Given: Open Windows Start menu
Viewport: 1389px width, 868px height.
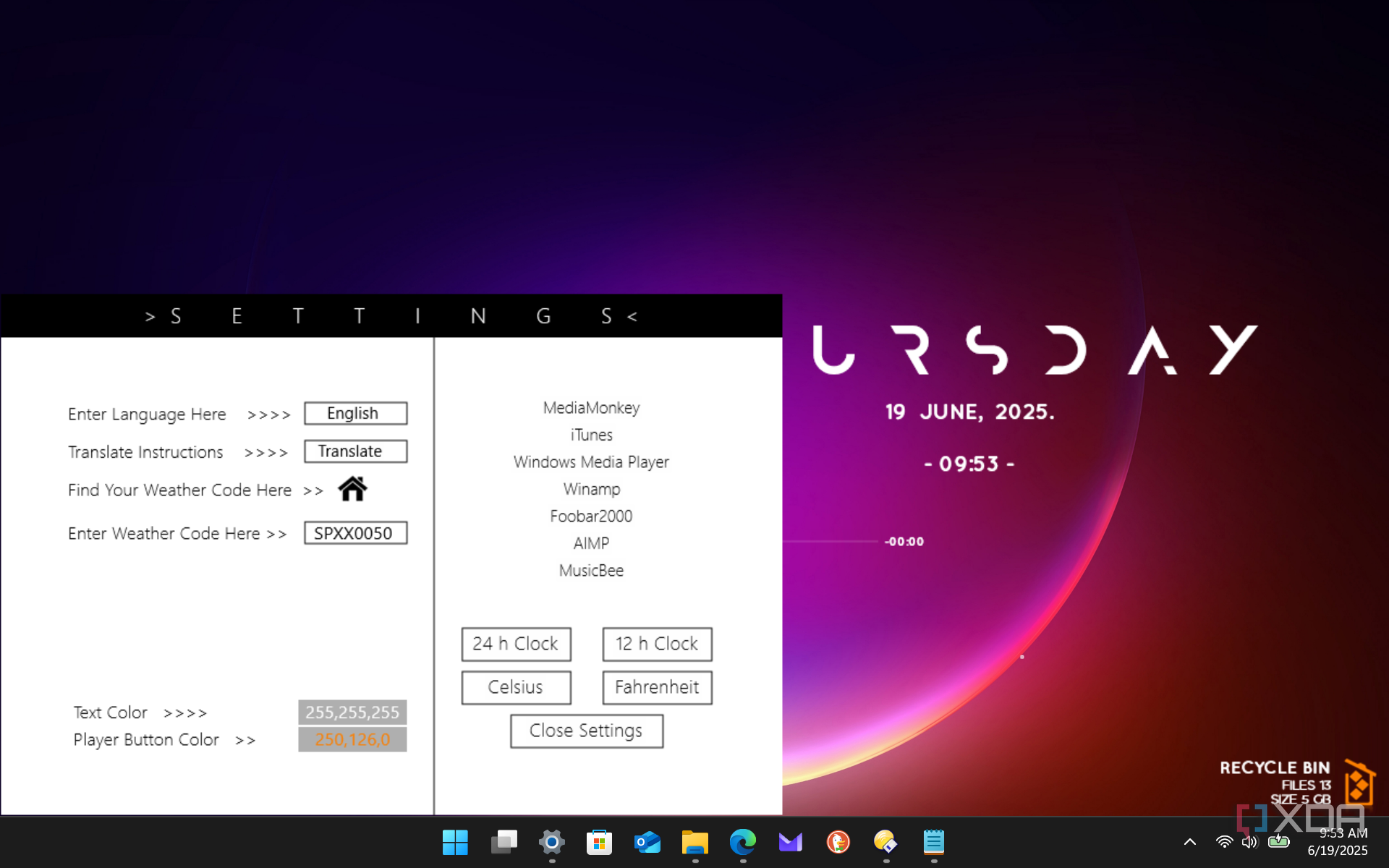Looking at the screenshot, I should tap(455, 842).
